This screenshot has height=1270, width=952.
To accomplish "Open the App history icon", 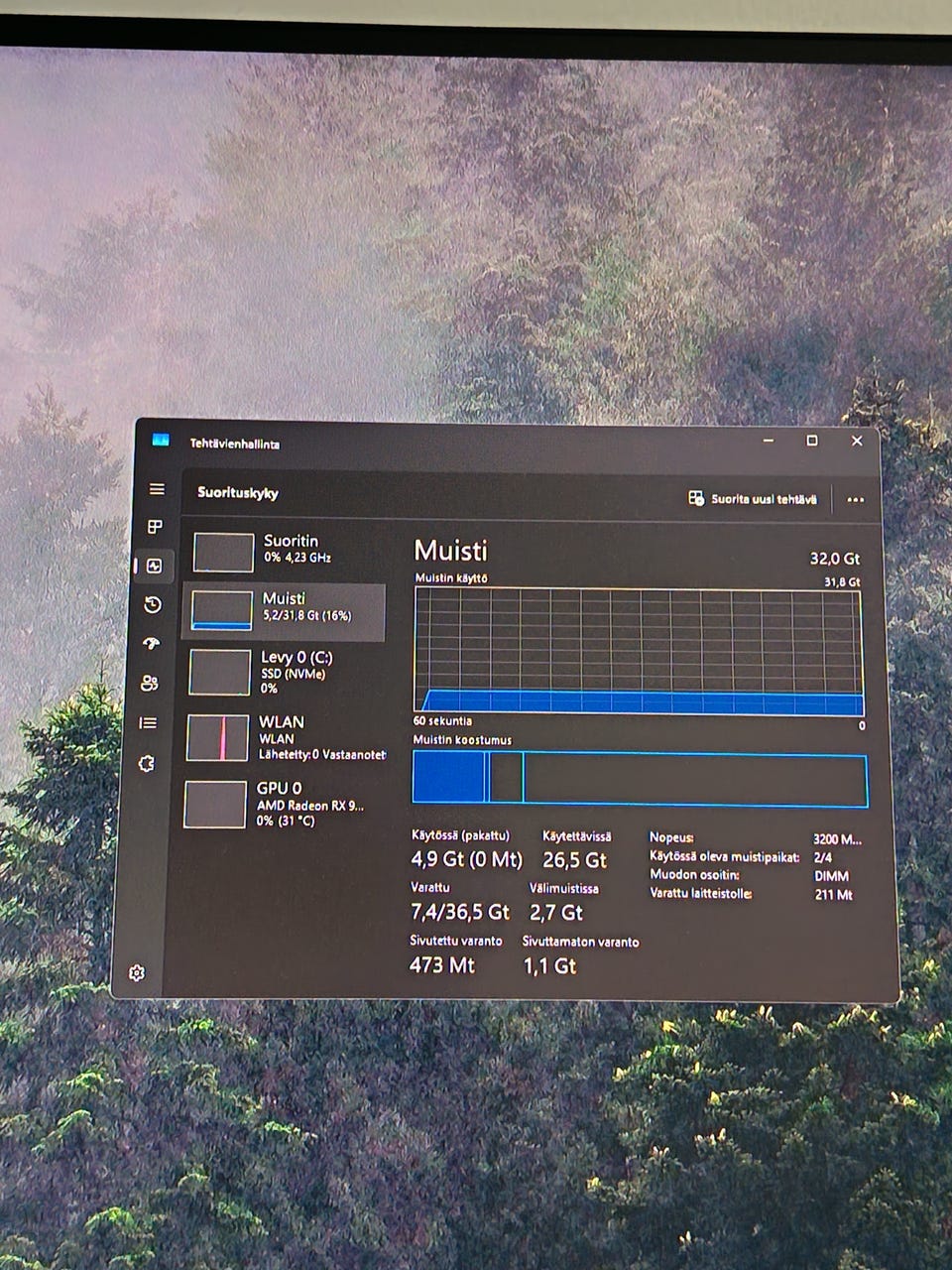I will pyautogui.click(x=153, y=605).
